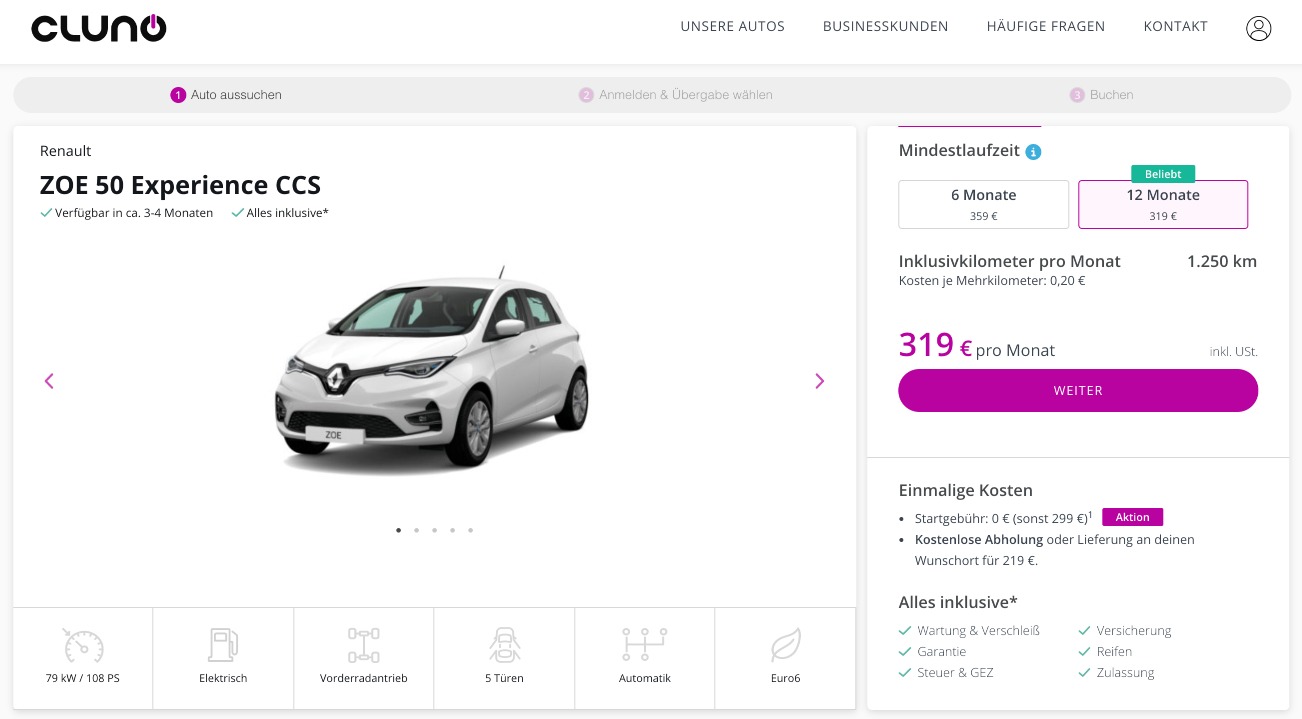1302x719 pixels.
Task: Jump to first carousel image dot
Action: [x=399, y=530]
